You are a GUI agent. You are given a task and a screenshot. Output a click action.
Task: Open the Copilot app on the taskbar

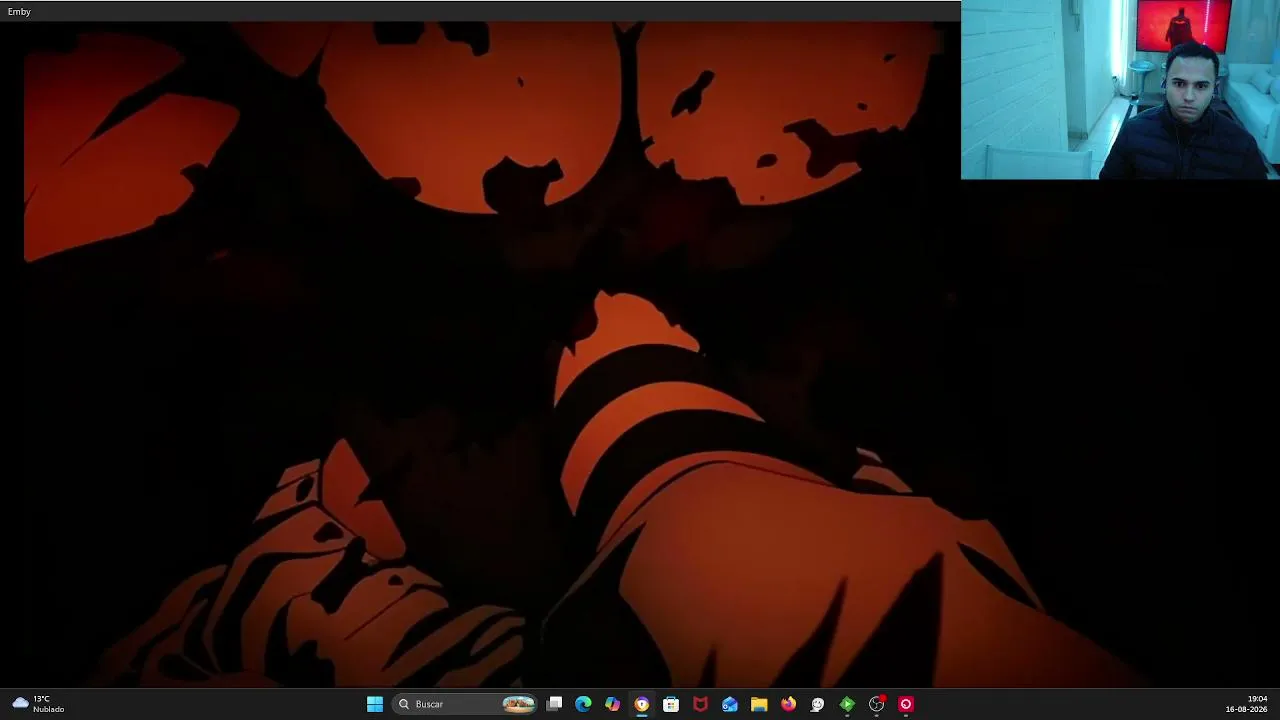[x=613, y=704]
